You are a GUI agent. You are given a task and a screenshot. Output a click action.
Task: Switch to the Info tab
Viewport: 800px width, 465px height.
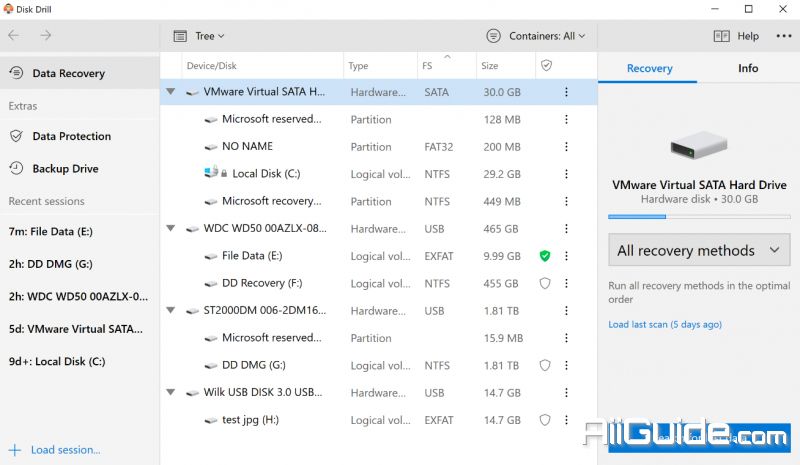point(748,68)
